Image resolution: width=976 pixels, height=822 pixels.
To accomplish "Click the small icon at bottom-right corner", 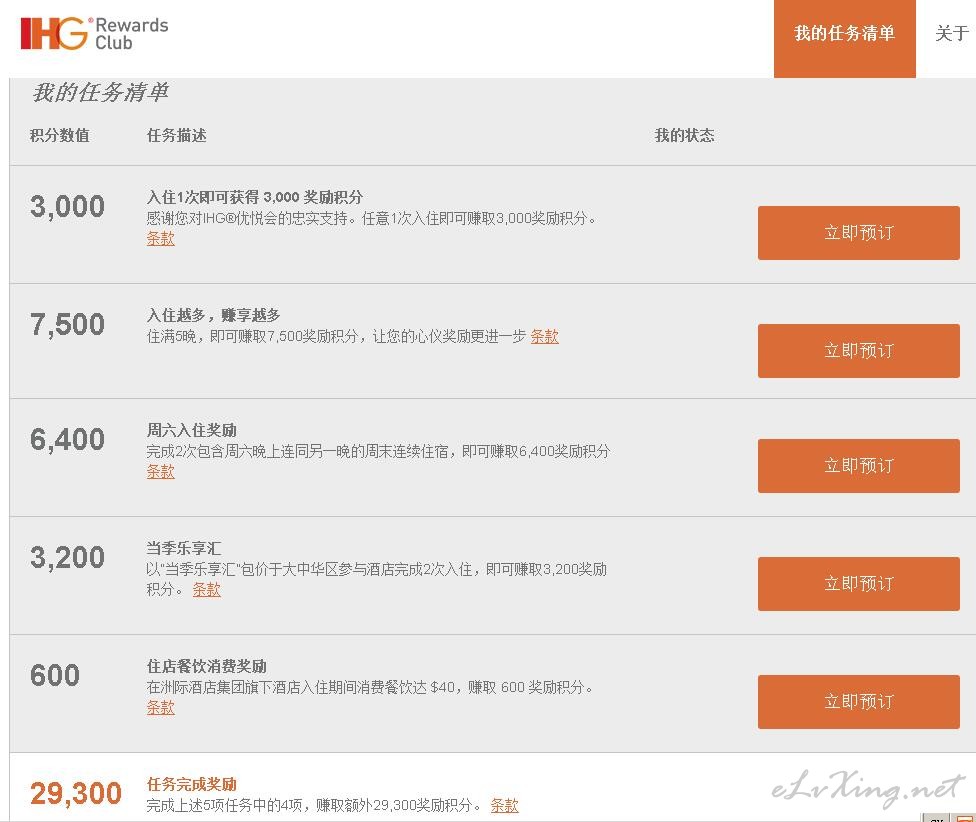I will 965,818.
